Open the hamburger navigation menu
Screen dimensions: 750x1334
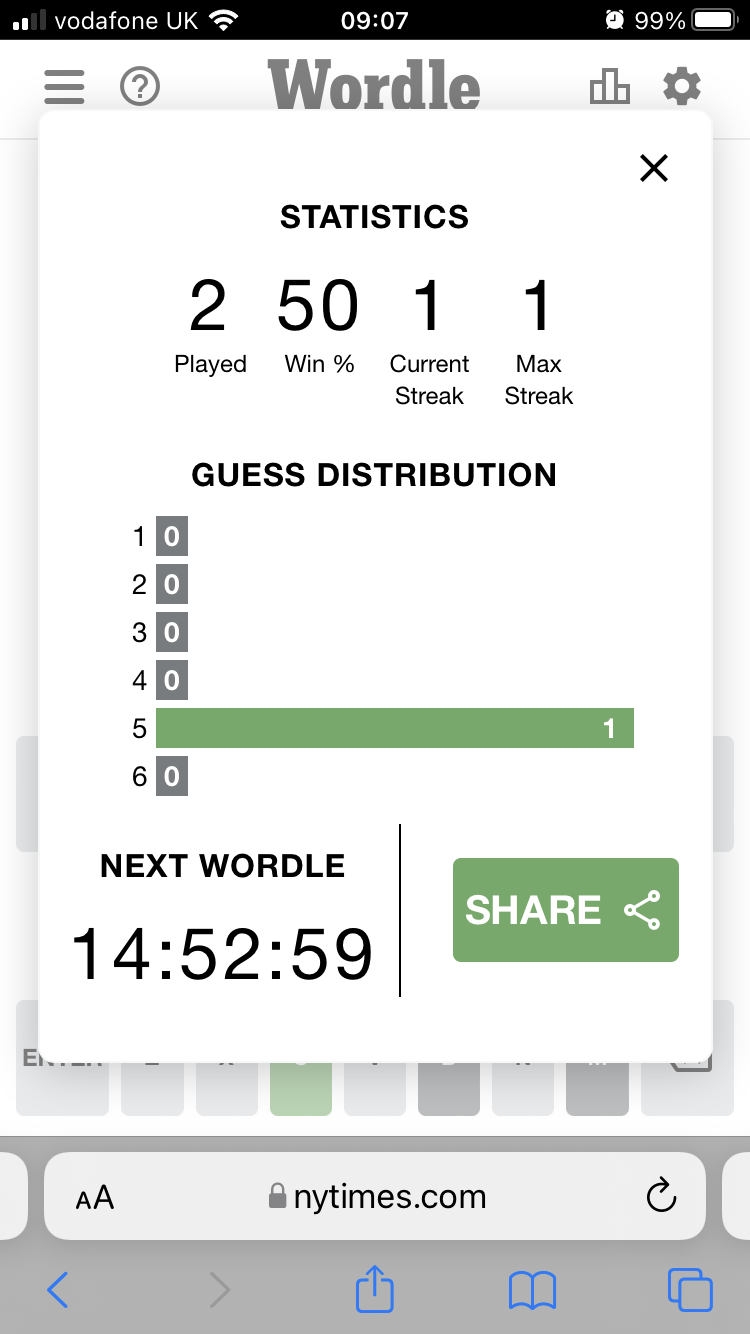point(64,88)
